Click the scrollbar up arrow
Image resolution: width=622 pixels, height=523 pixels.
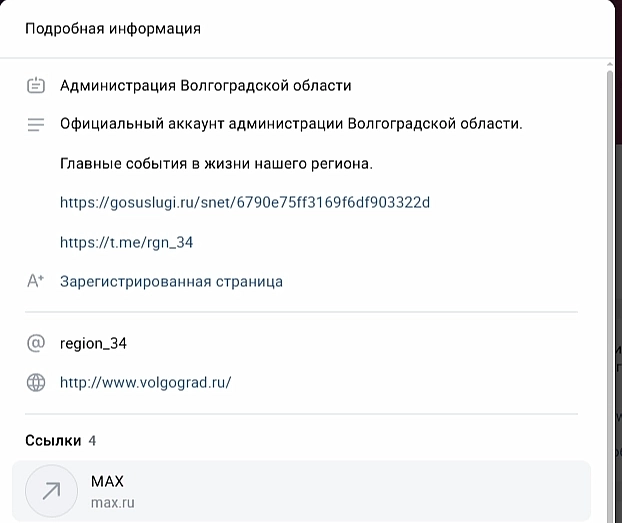click(x=610, y=64)
